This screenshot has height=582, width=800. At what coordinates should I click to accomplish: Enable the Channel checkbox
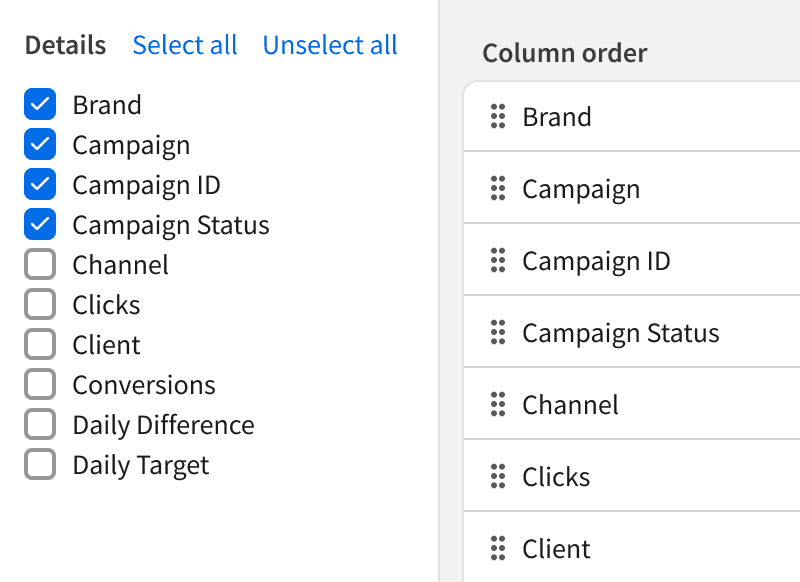(40, 265)
